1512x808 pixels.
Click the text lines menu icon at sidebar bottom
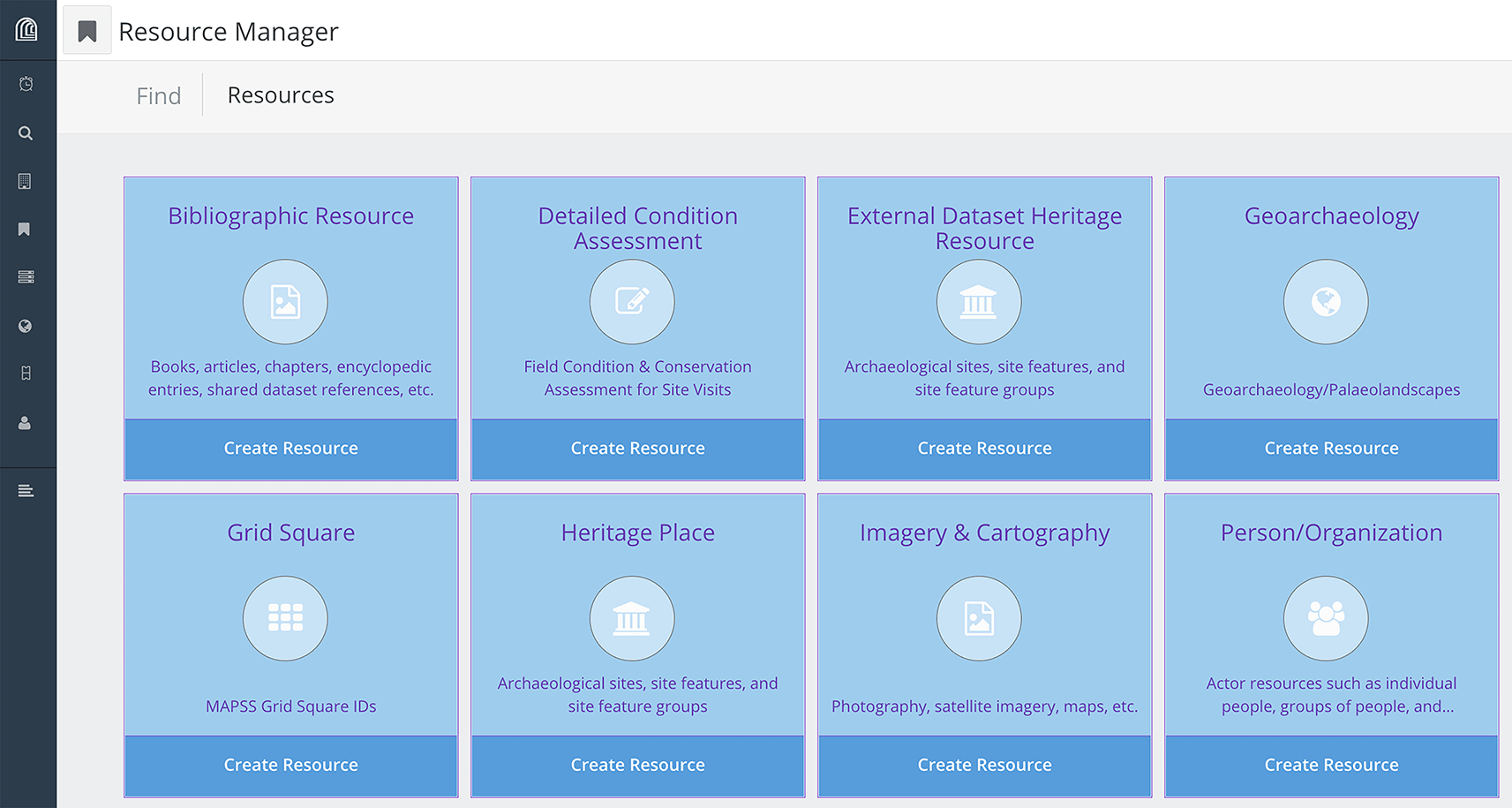point(26,491)
